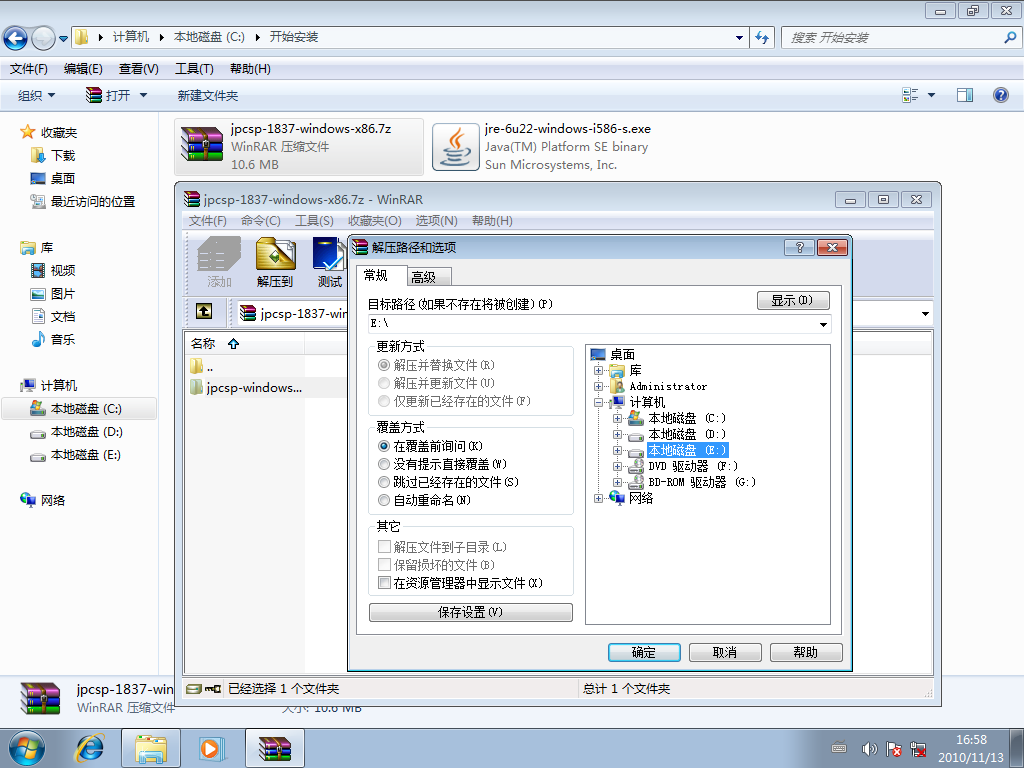The height and width of the screenshot is (768, 1024).
Task: Expand 本地磁盘 (D:) in folder tree
Action: point(617,434)
